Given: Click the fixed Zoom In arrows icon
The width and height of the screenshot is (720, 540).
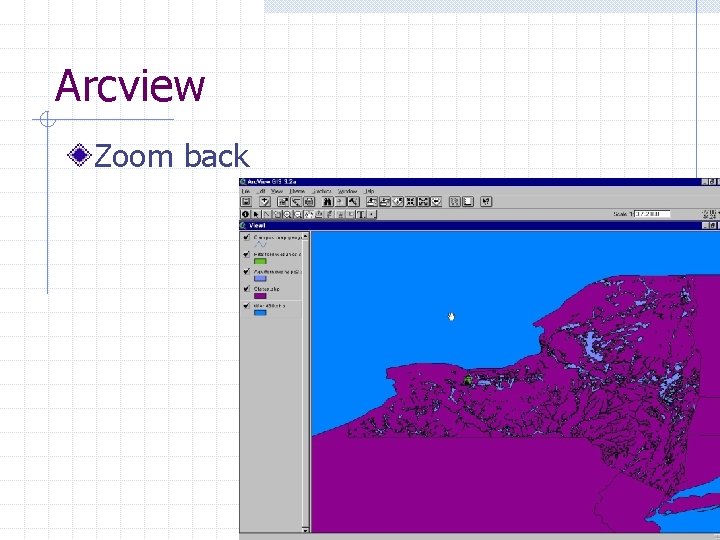Looking at the screenshot, I should [x=411, y=202].
